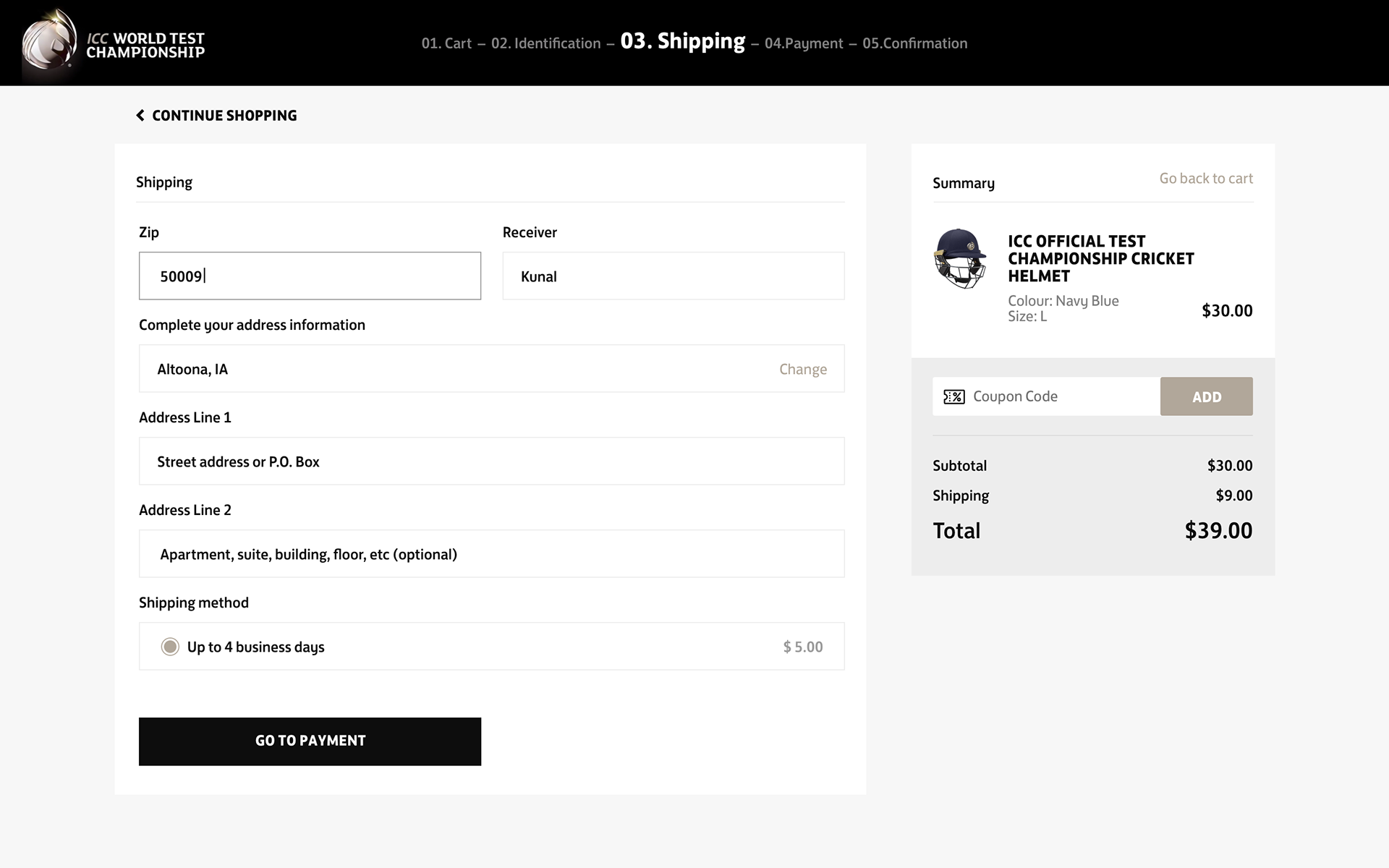Click Change next to Altoona, IA
1389x868 pixels.
pyautogui.click(x=802, y=370)
